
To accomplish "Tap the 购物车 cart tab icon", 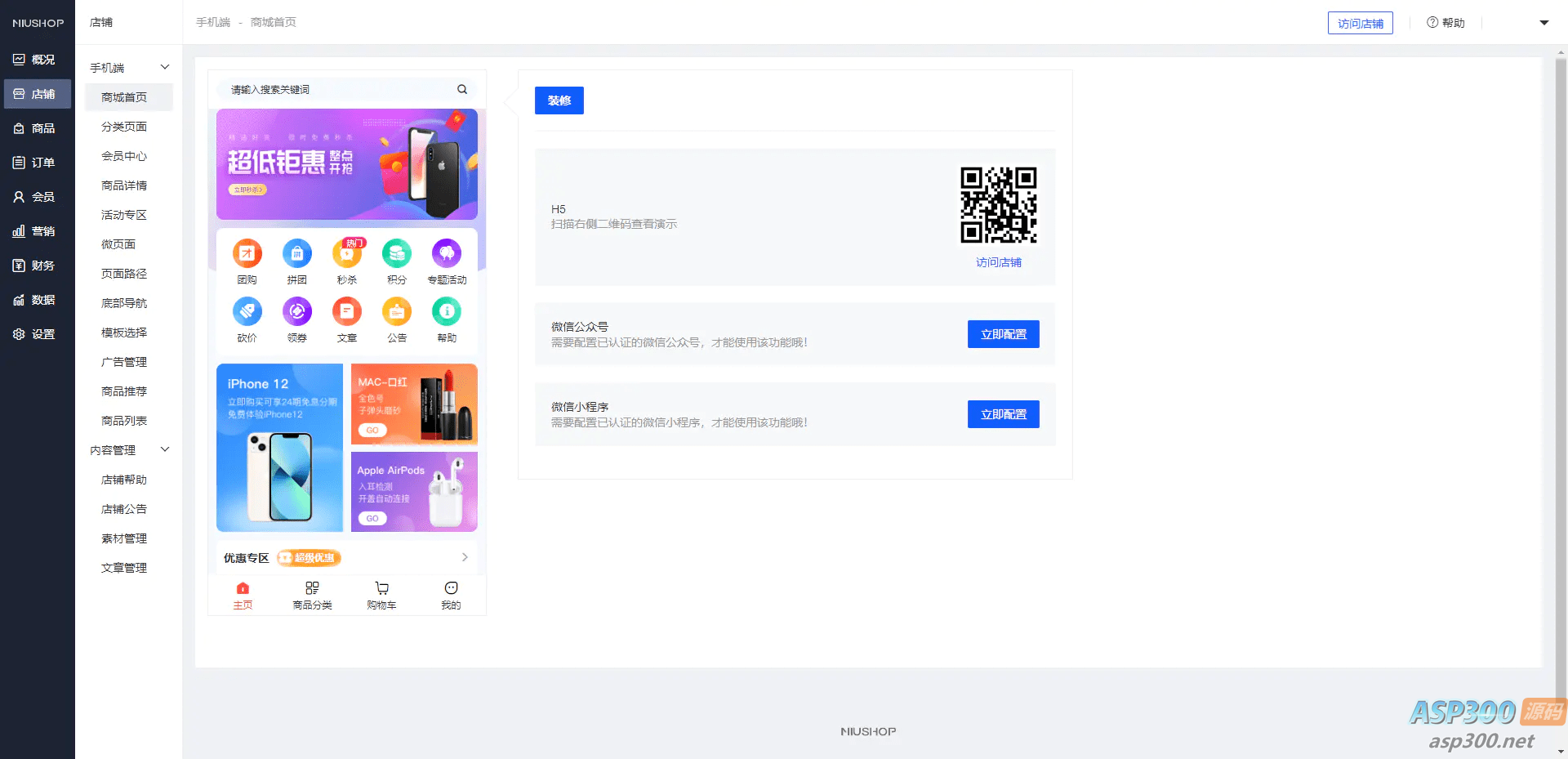I will (381, 588).
